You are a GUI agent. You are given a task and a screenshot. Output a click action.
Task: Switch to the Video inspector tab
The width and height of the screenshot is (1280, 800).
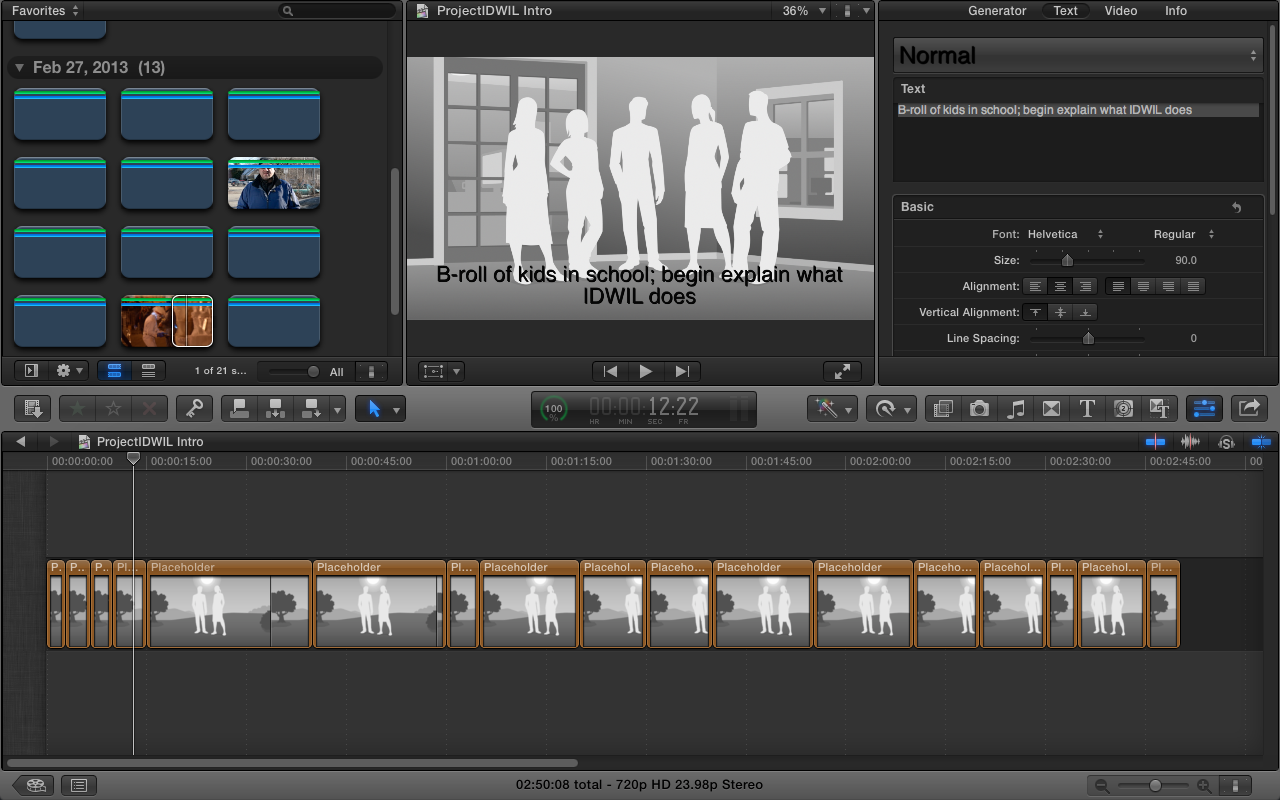coord(1121,10)
